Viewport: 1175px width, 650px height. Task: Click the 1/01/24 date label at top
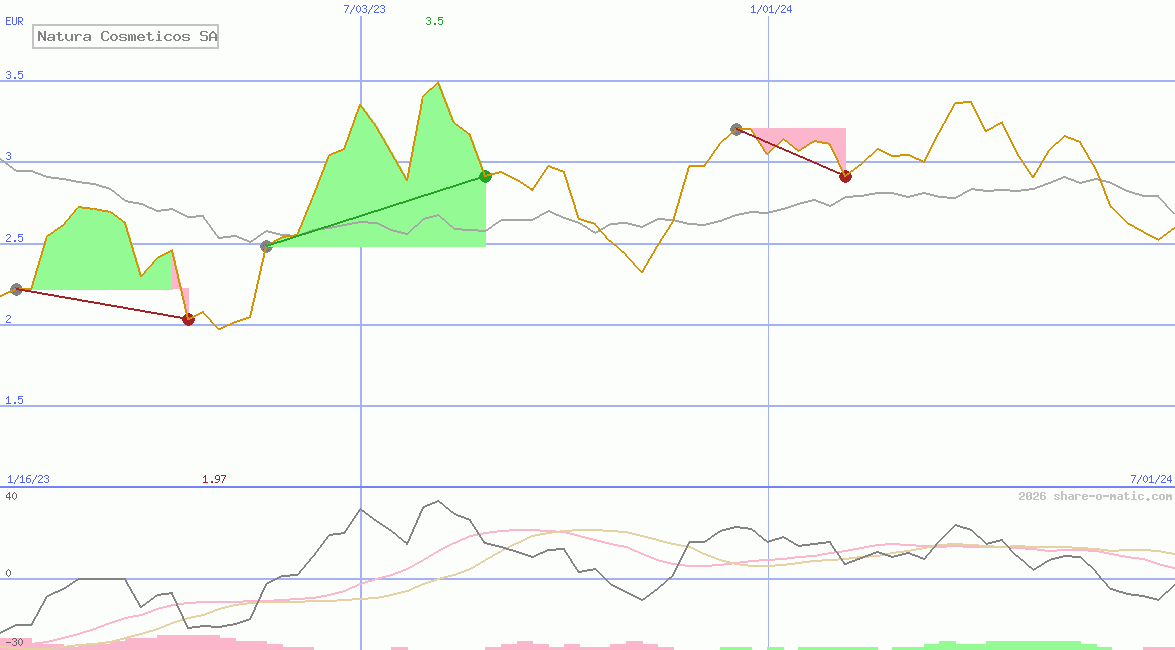tap(771, 9)
